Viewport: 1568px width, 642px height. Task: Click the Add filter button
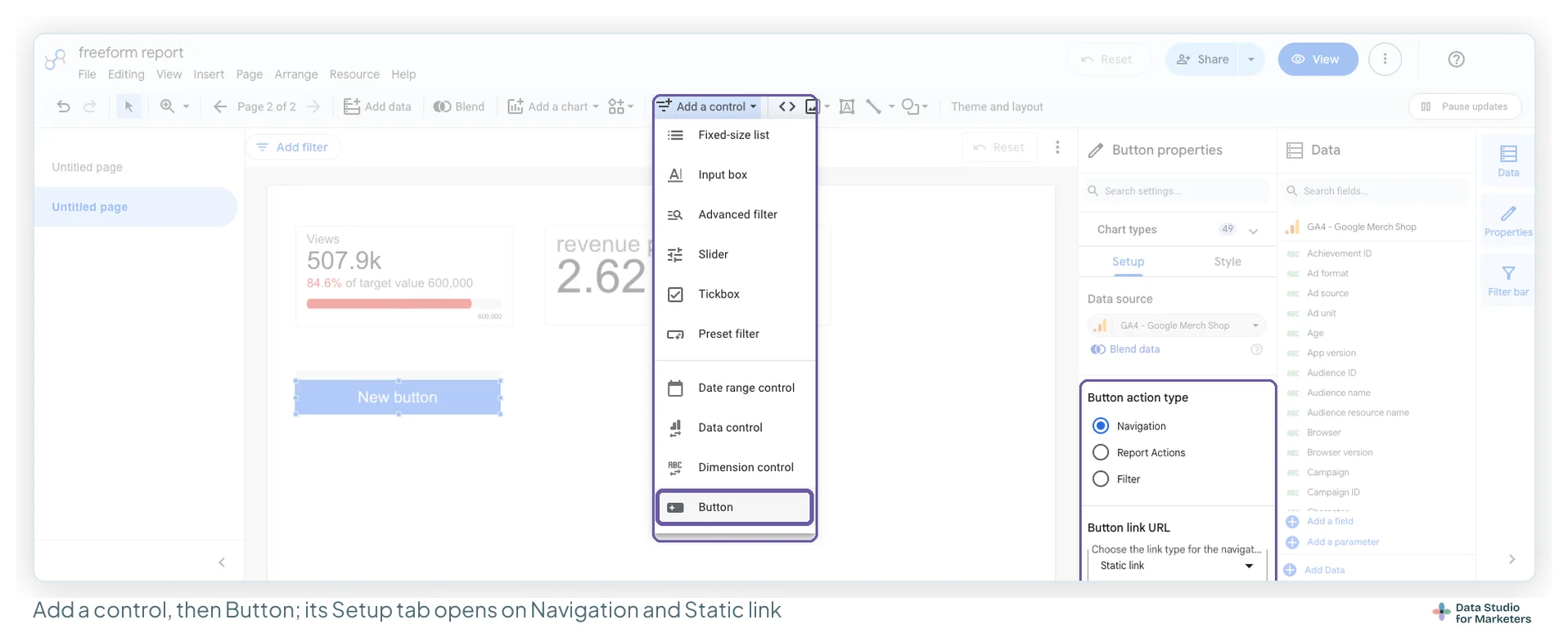tap(292, 147)
